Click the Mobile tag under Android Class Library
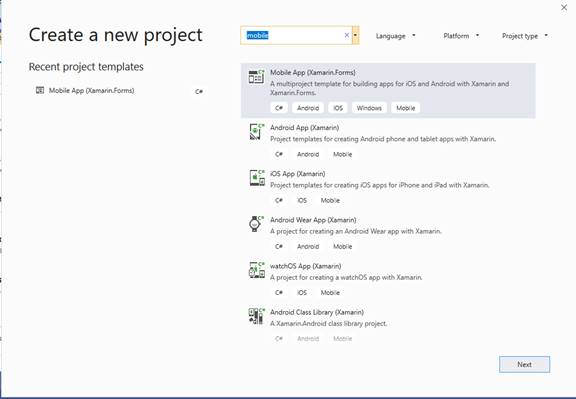Image resolution: width=576 pixels, height=399 pixels. point(342,339)
